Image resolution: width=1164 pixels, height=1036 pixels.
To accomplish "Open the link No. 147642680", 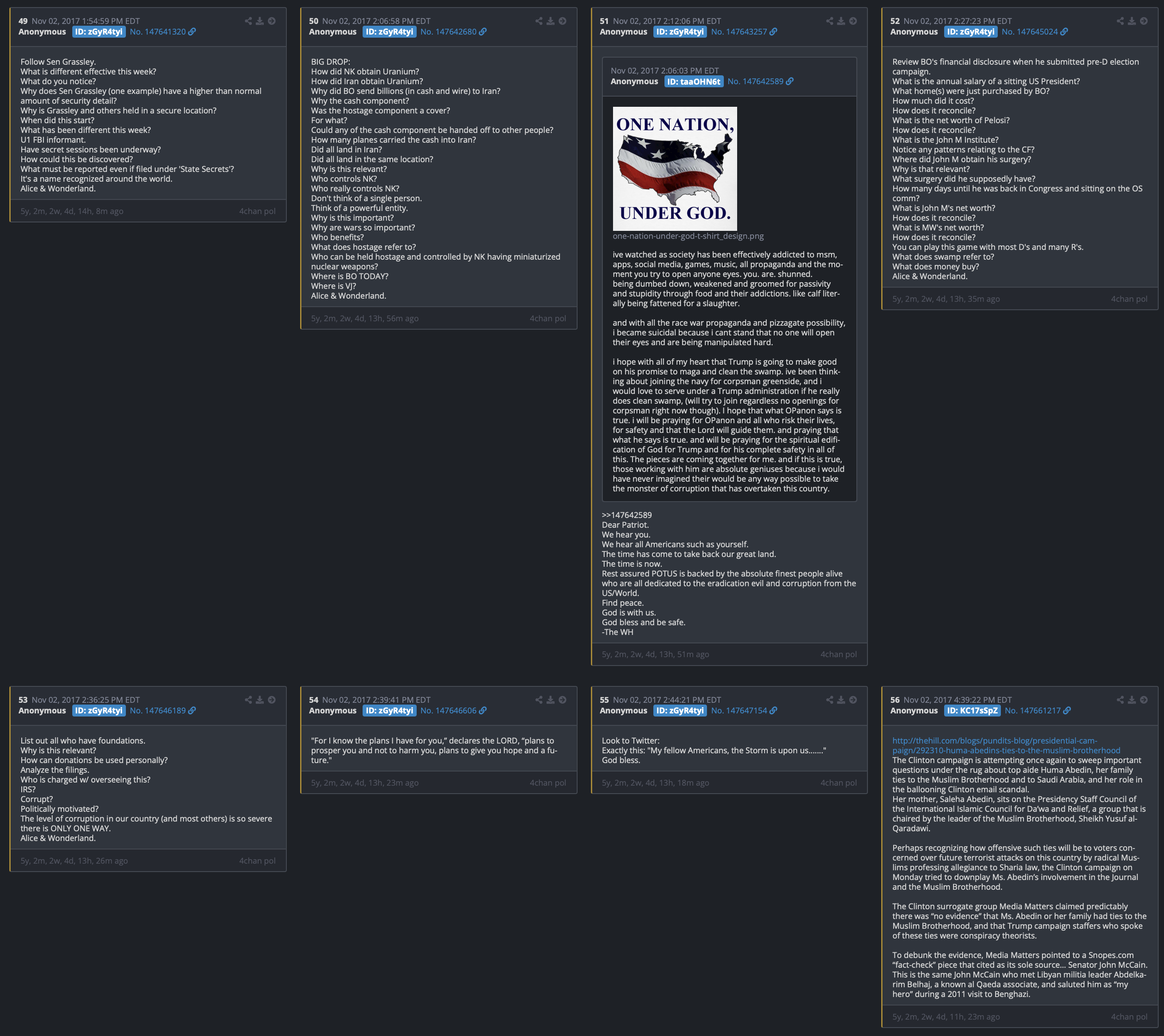I will 453,32.
